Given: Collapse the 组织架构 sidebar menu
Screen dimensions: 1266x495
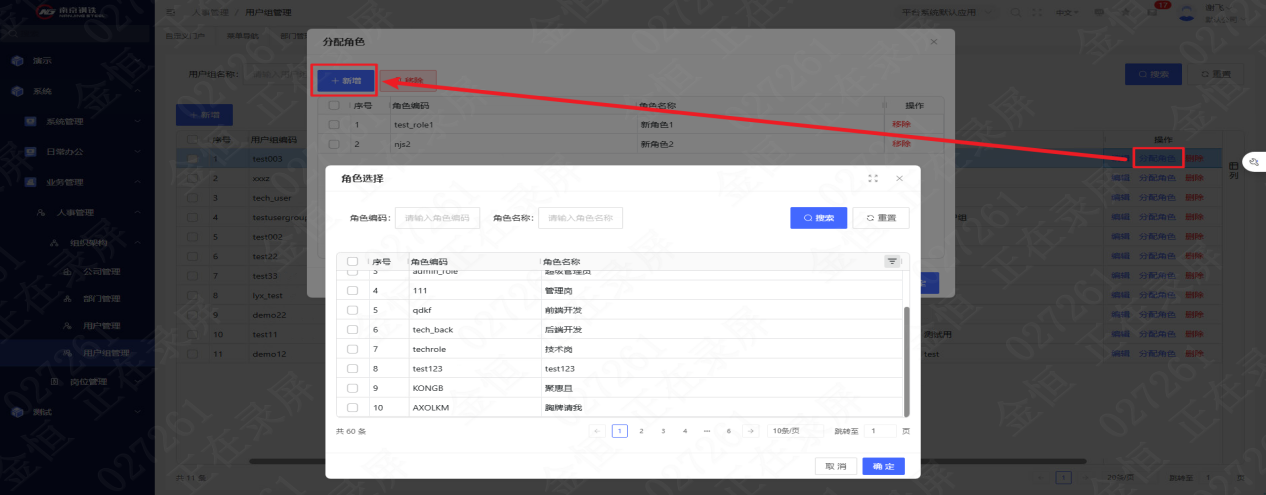Looking at the screenshot, I should pos(77,242).
